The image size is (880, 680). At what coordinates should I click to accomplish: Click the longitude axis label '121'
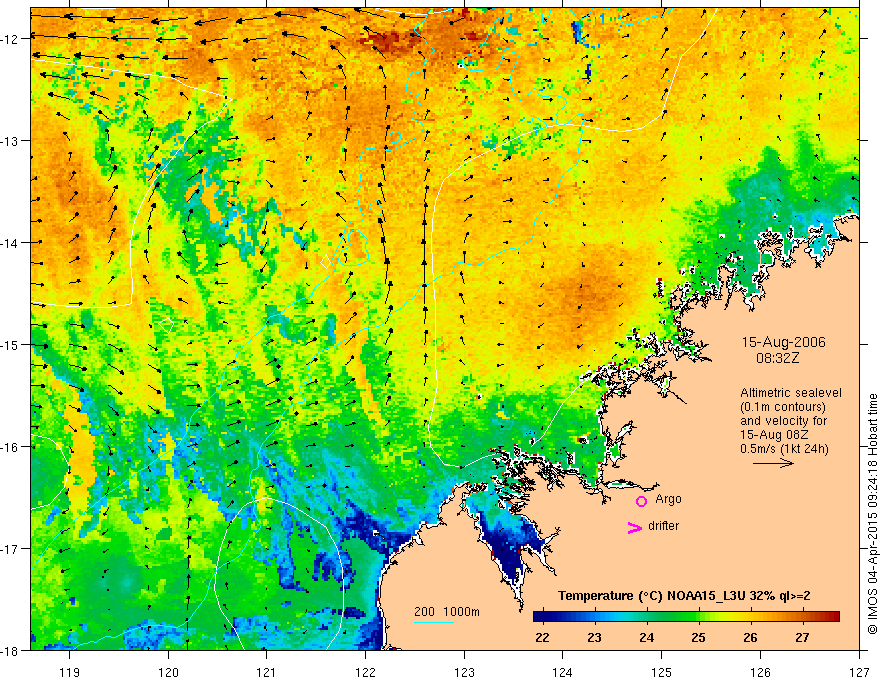[267, 672]
